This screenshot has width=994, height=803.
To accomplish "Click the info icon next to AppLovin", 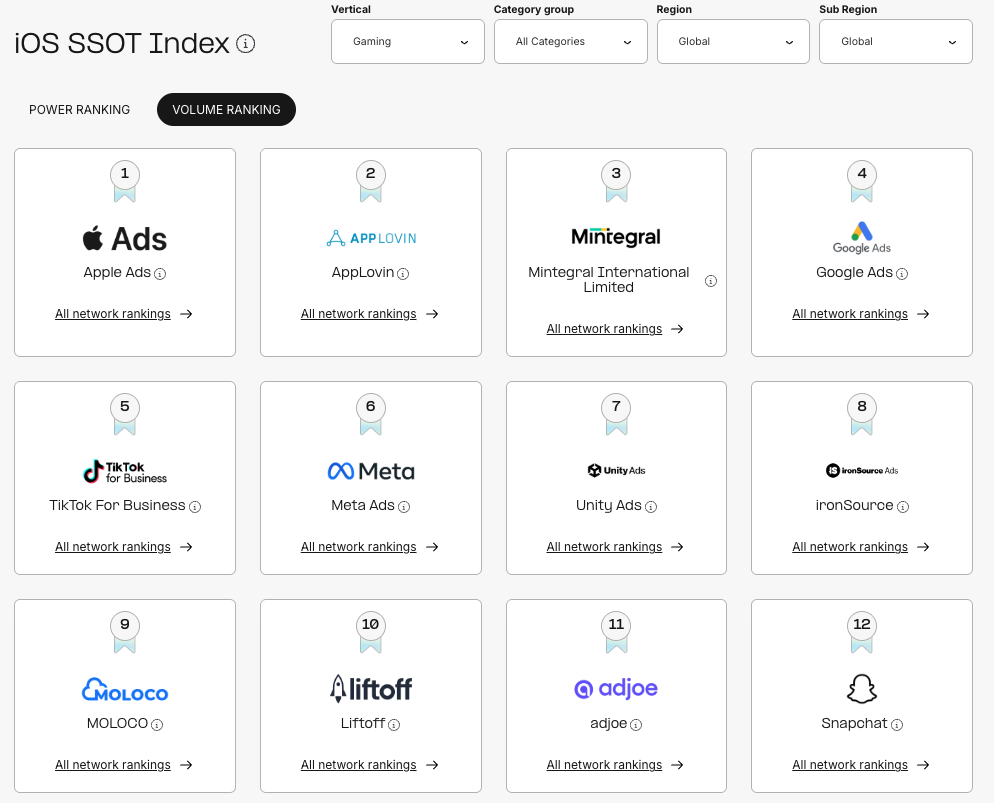I will click(403, 273).
